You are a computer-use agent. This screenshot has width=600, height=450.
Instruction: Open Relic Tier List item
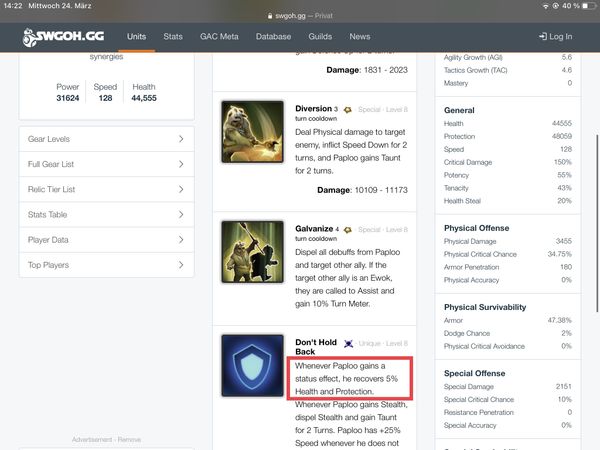click(106, 189)
